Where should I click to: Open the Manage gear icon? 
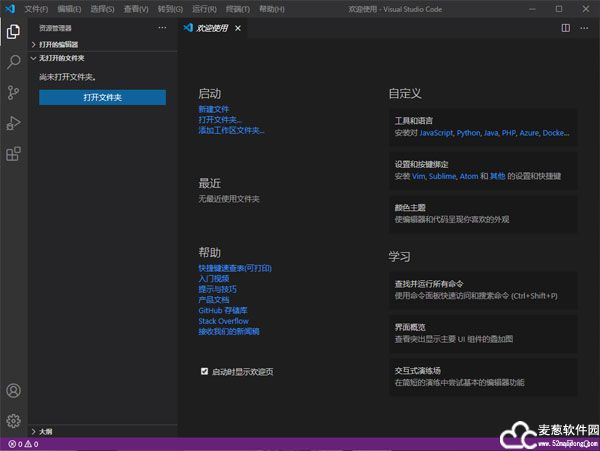tap(13, 421)
